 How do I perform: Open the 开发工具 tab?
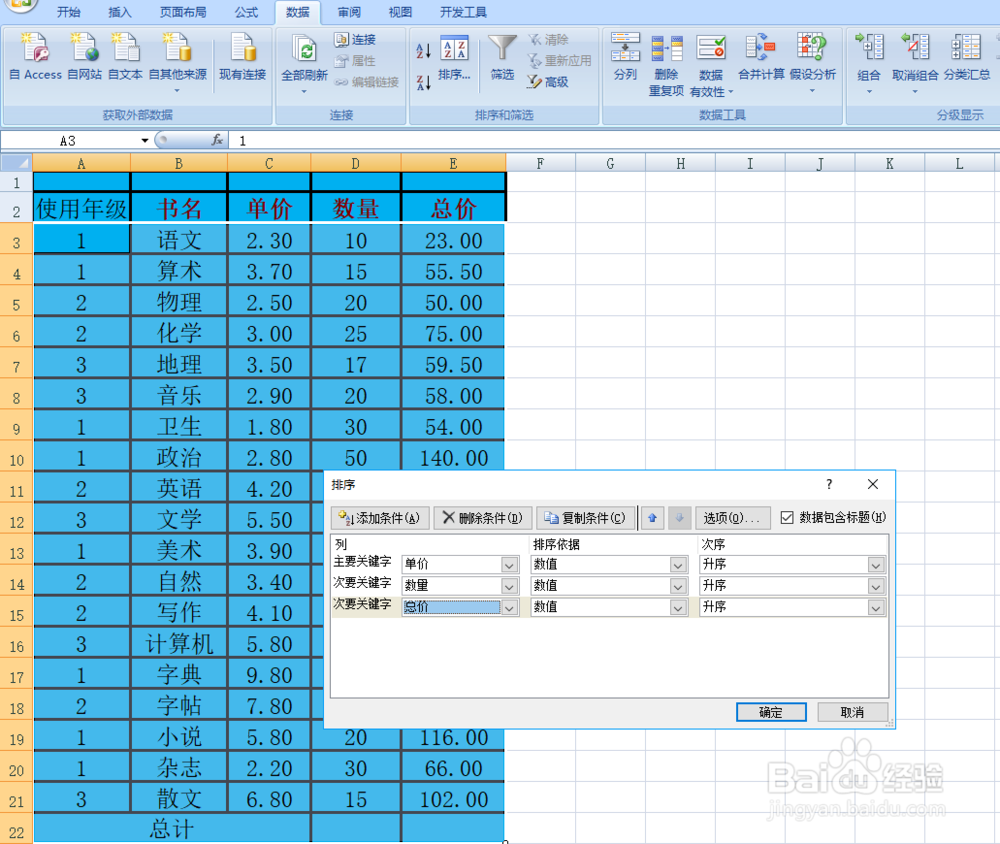[x=463, y=12]
